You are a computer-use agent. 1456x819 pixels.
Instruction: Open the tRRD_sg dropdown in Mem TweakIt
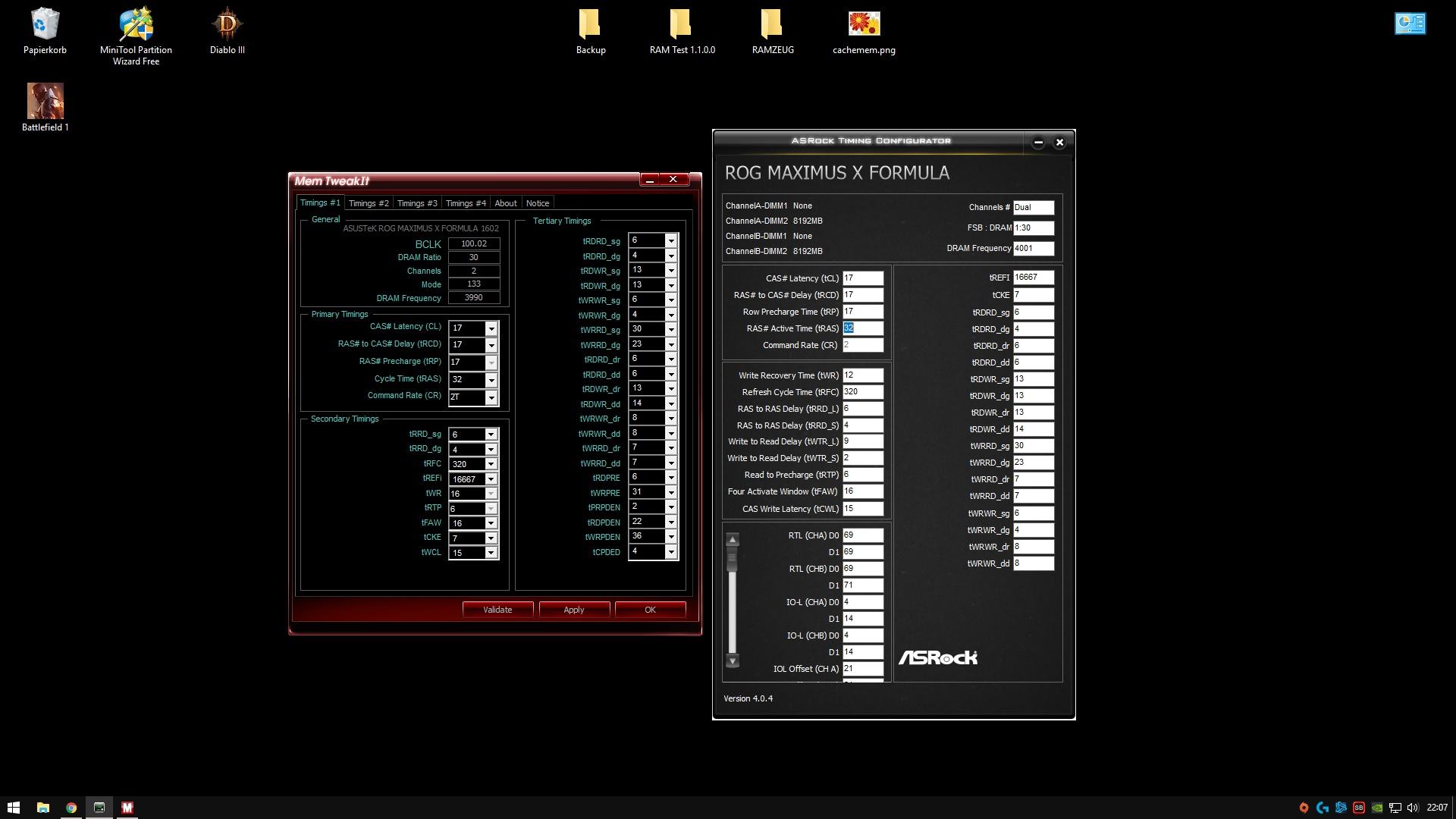click(x=491, y=435)
